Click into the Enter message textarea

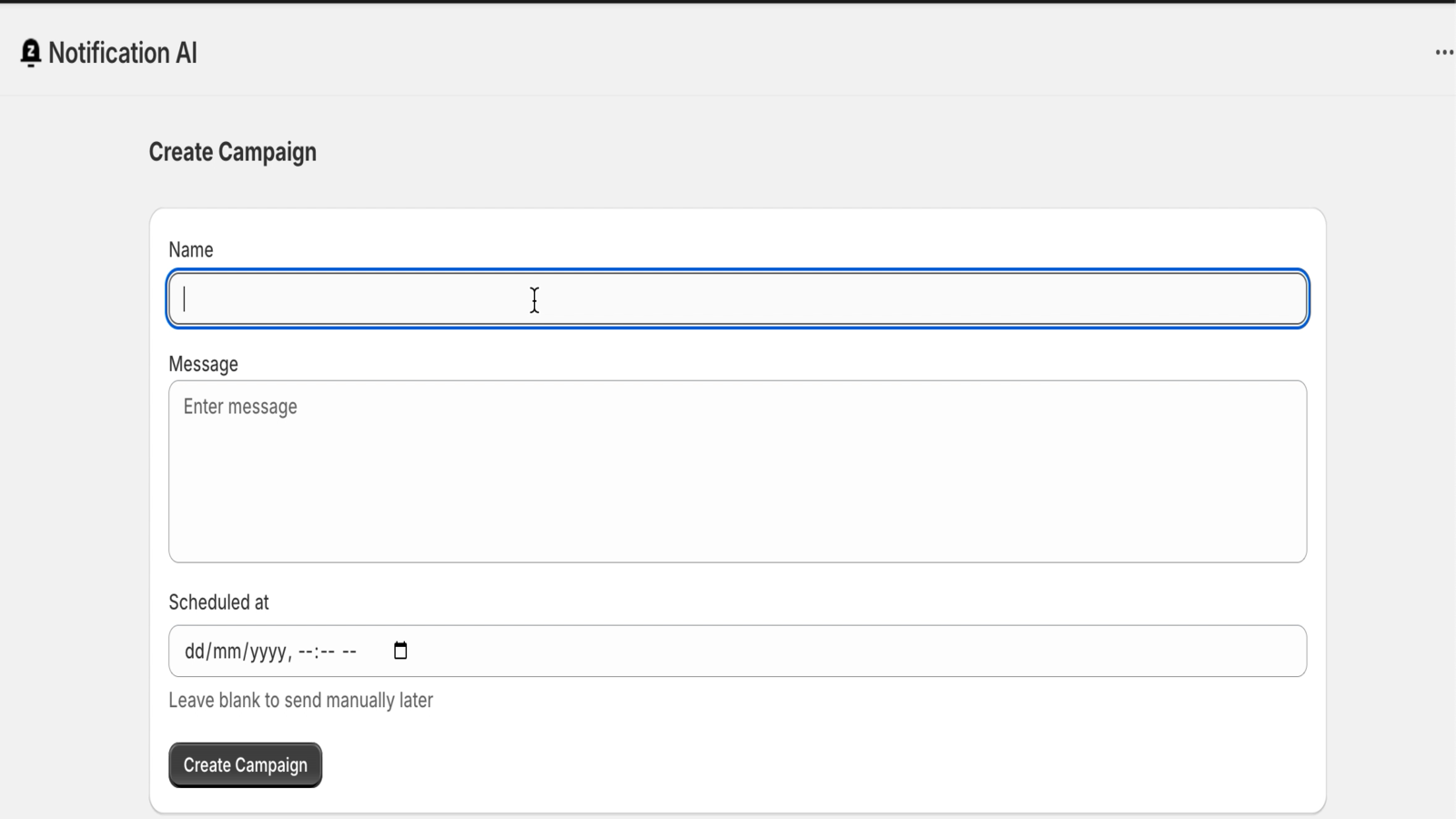pos(738,471)
